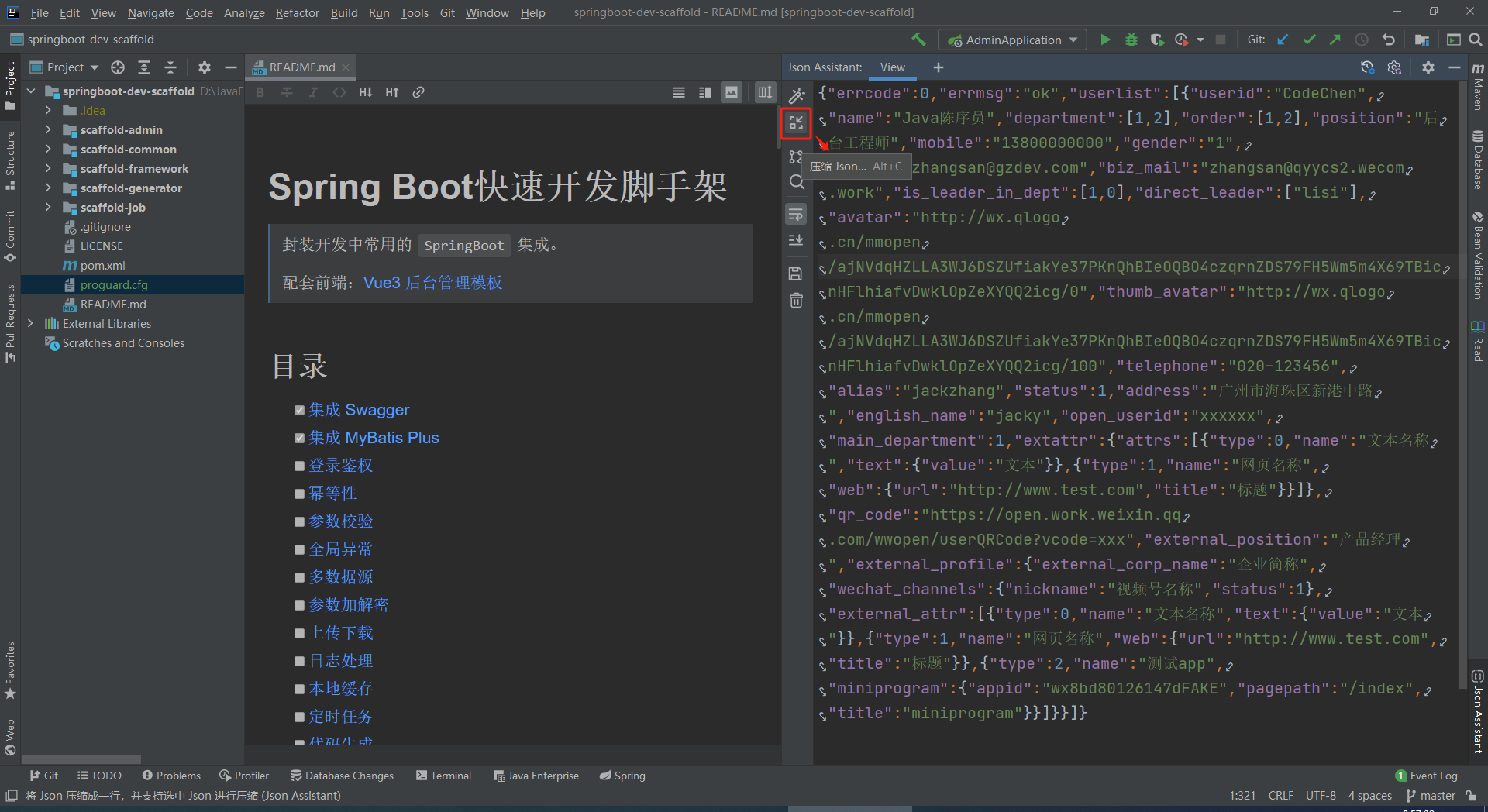Compress JSON using the highlighted compress icon
Screen dimensions: 1488x812
pos(796,122)
